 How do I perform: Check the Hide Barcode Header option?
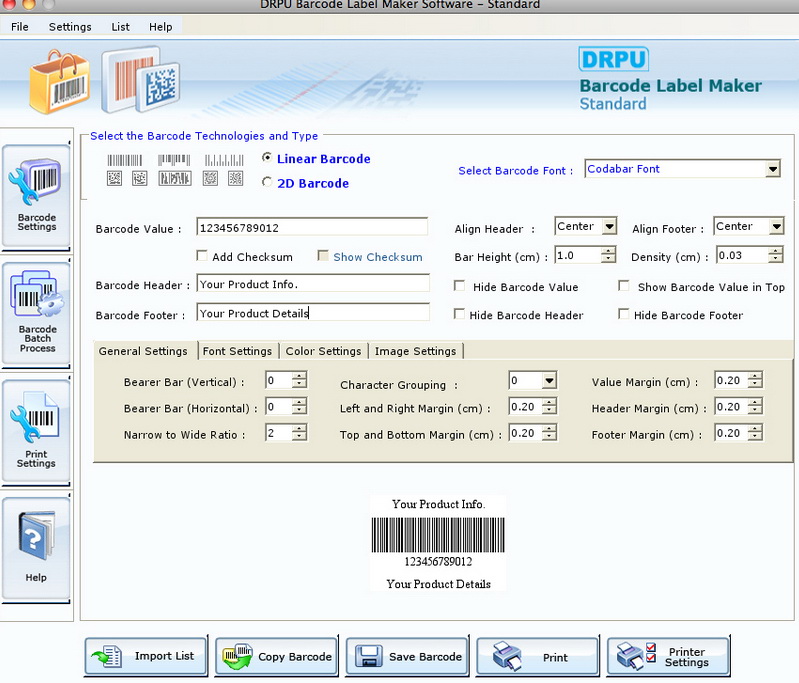click(459, 315)
